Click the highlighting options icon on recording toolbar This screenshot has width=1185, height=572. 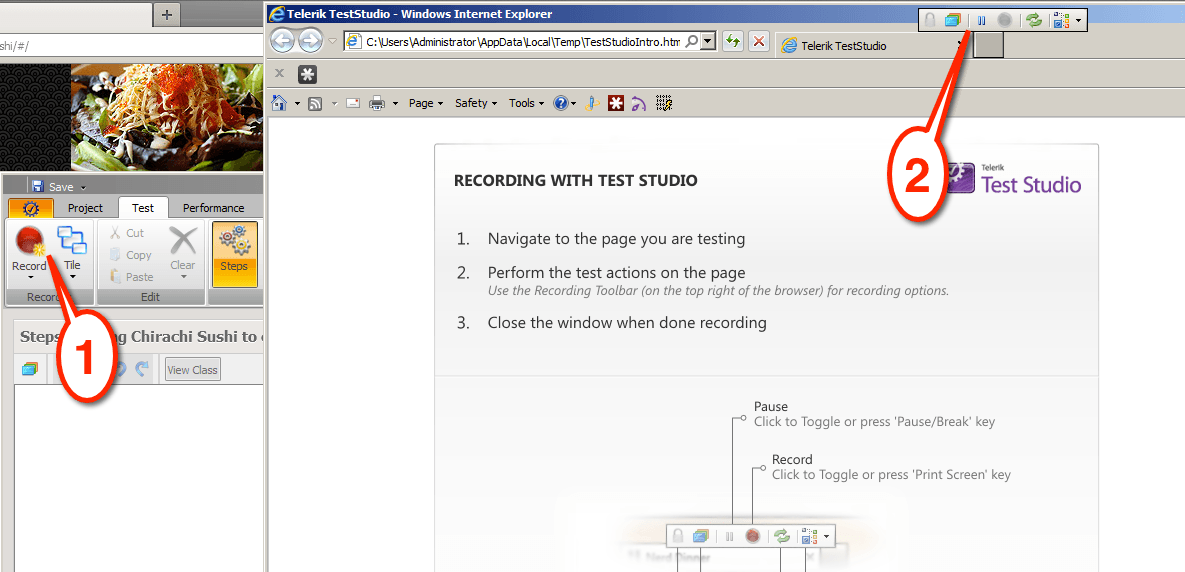coord(1062,20)
